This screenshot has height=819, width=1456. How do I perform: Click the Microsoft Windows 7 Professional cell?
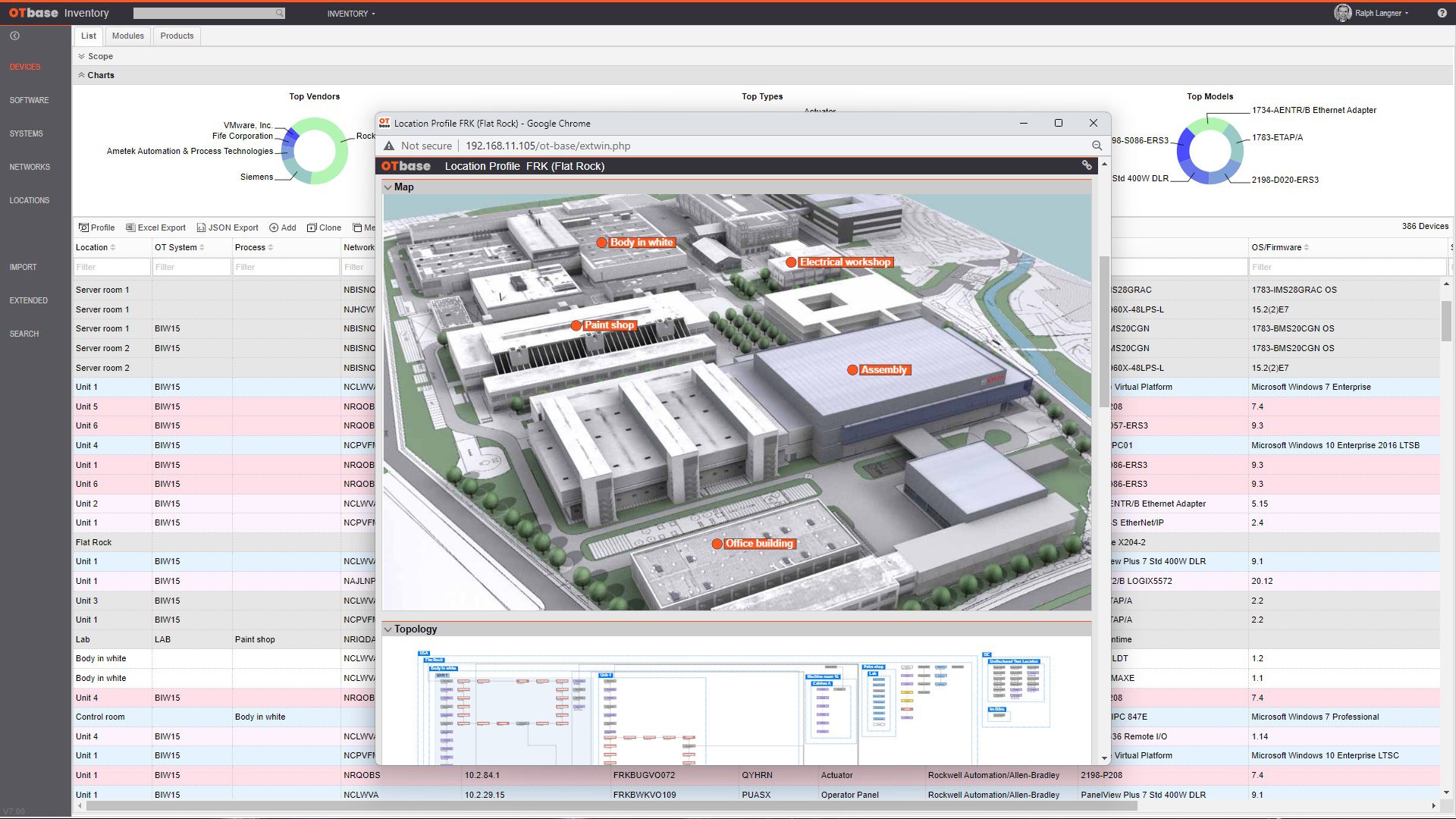pos(1315,717)
